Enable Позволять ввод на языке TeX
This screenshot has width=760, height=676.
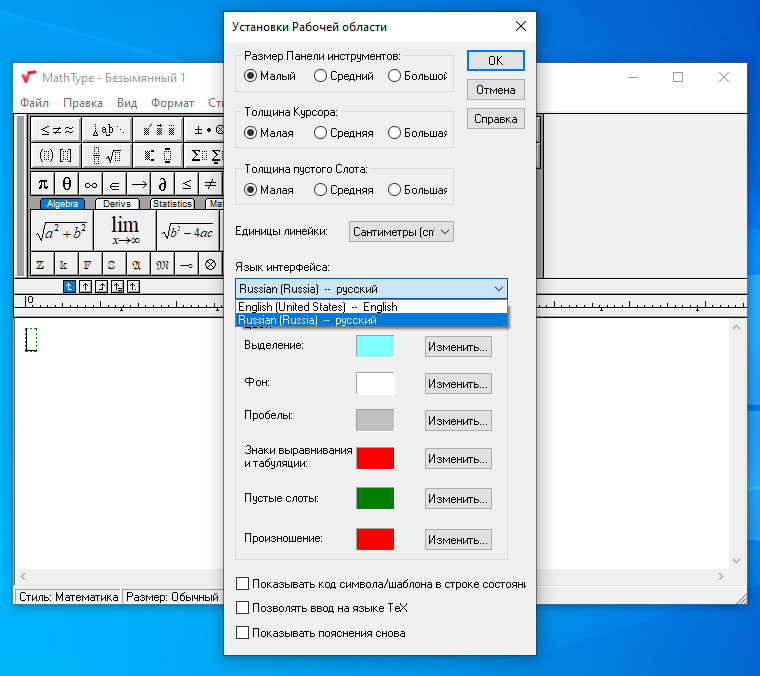322,608
